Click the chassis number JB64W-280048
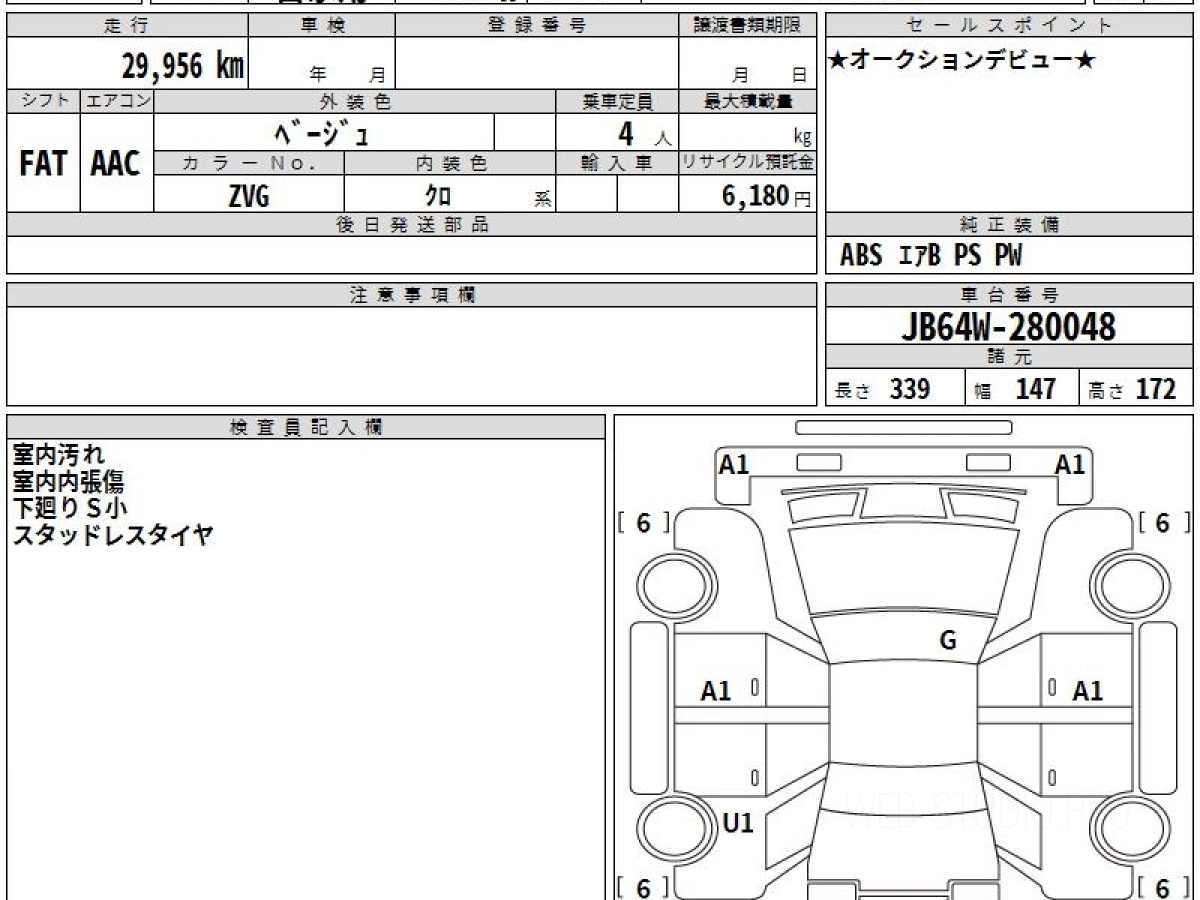The width and height of the screenshot is (1200, 900). pyautogui.click(x=1008, y=327)
